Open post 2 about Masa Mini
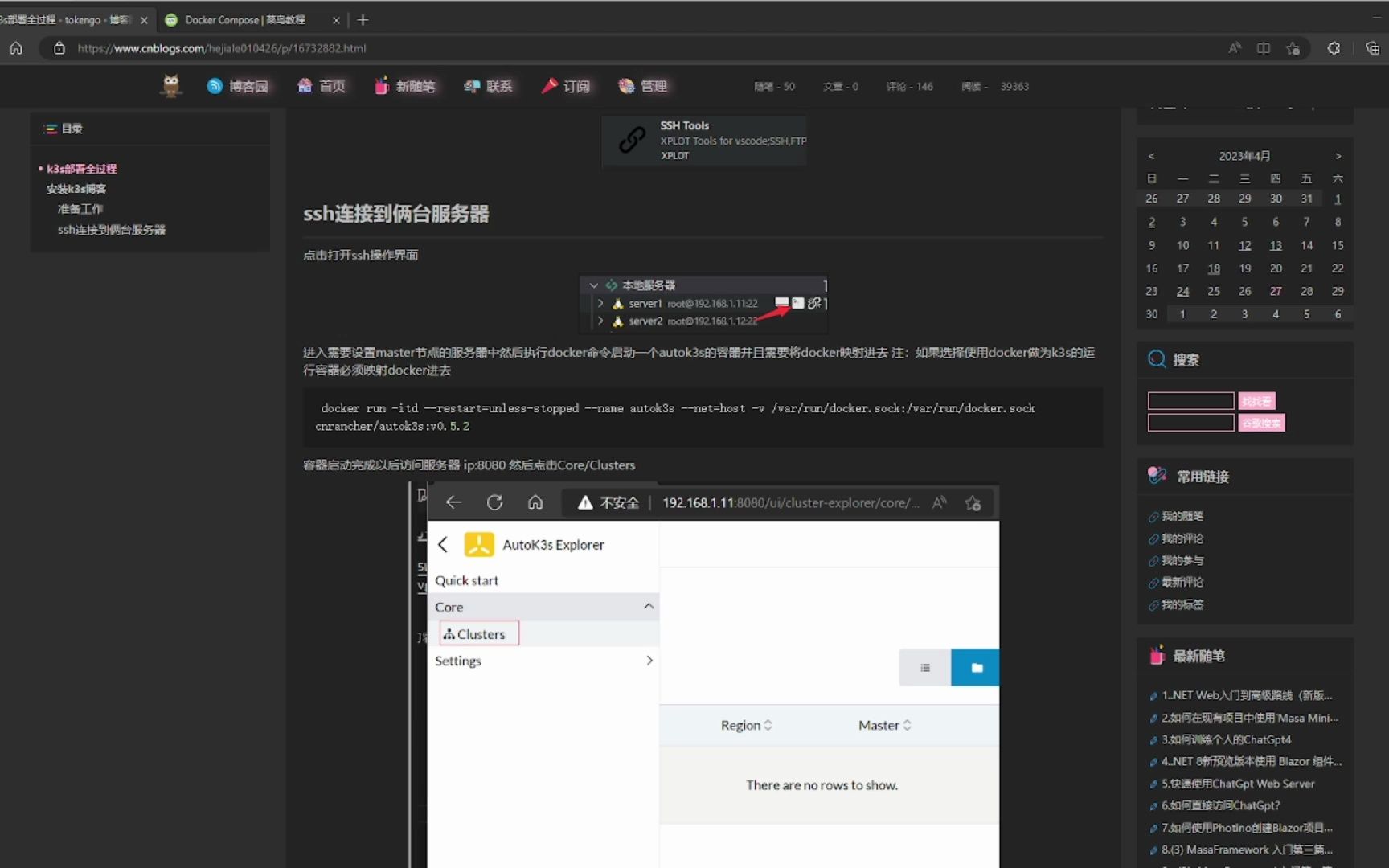1389x868 pixels. coord(1249,718)
